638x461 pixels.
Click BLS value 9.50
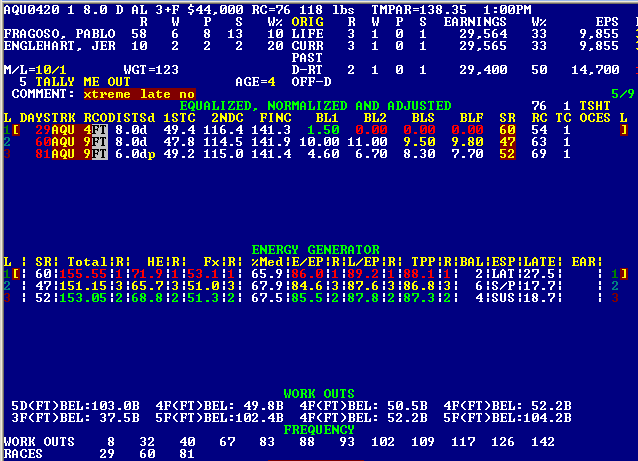[x=419, y=142]
